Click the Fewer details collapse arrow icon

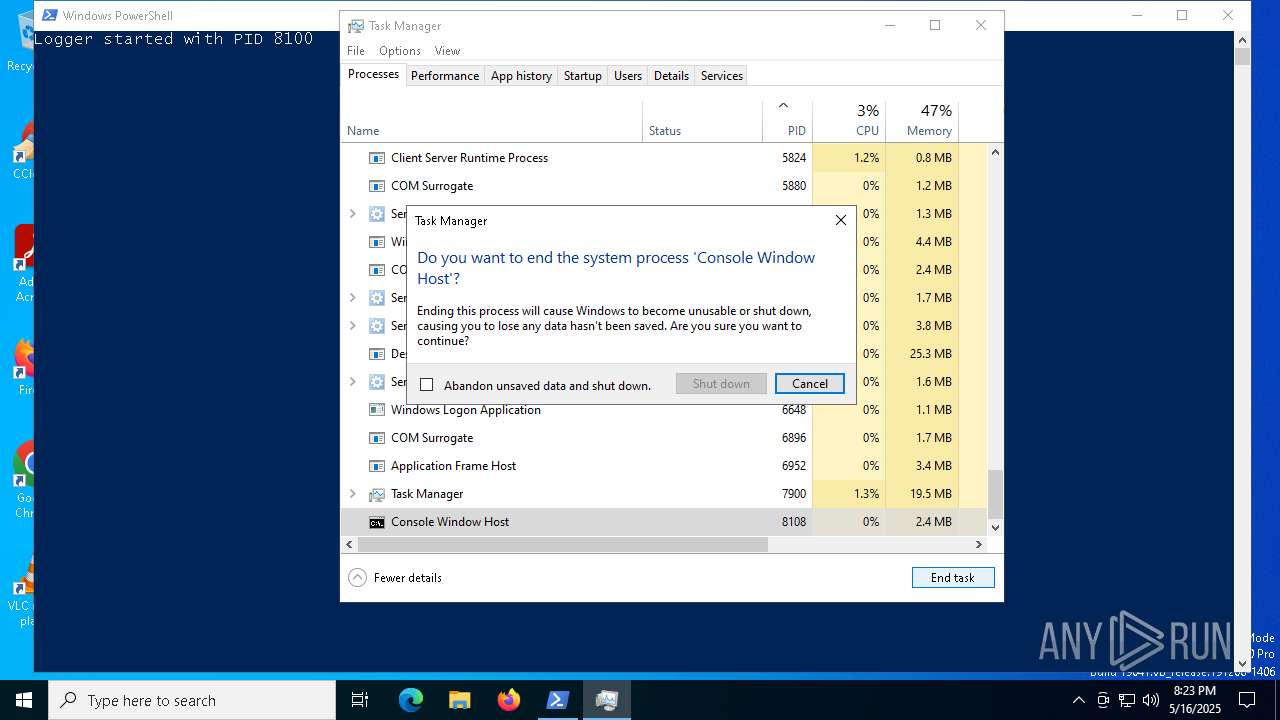click(x=357, y=578)
